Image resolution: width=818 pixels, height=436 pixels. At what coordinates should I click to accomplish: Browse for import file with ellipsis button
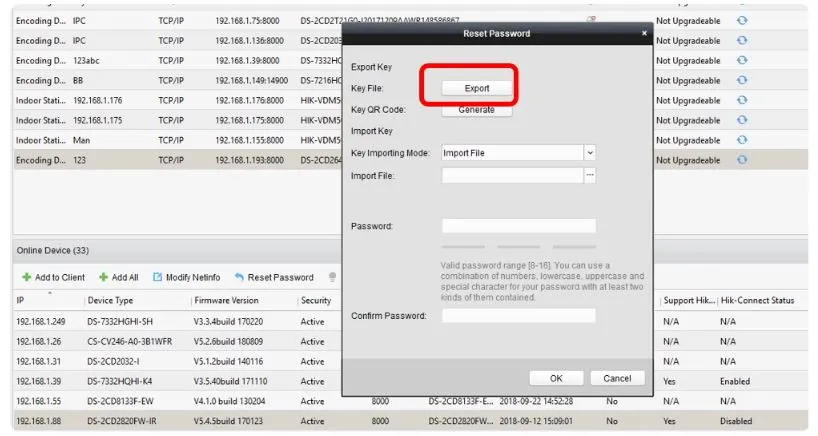(590, 175)
